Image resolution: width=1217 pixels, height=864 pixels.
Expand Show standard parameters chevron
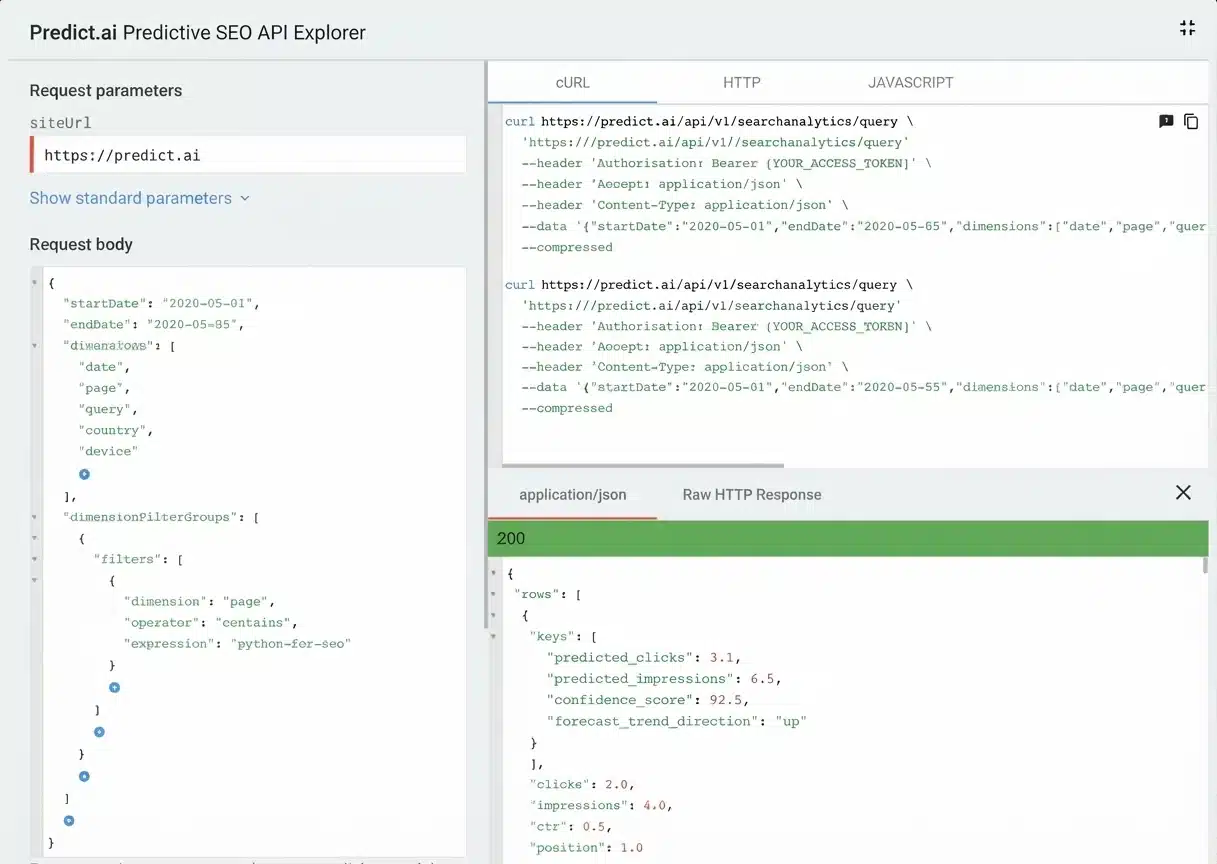244,199
